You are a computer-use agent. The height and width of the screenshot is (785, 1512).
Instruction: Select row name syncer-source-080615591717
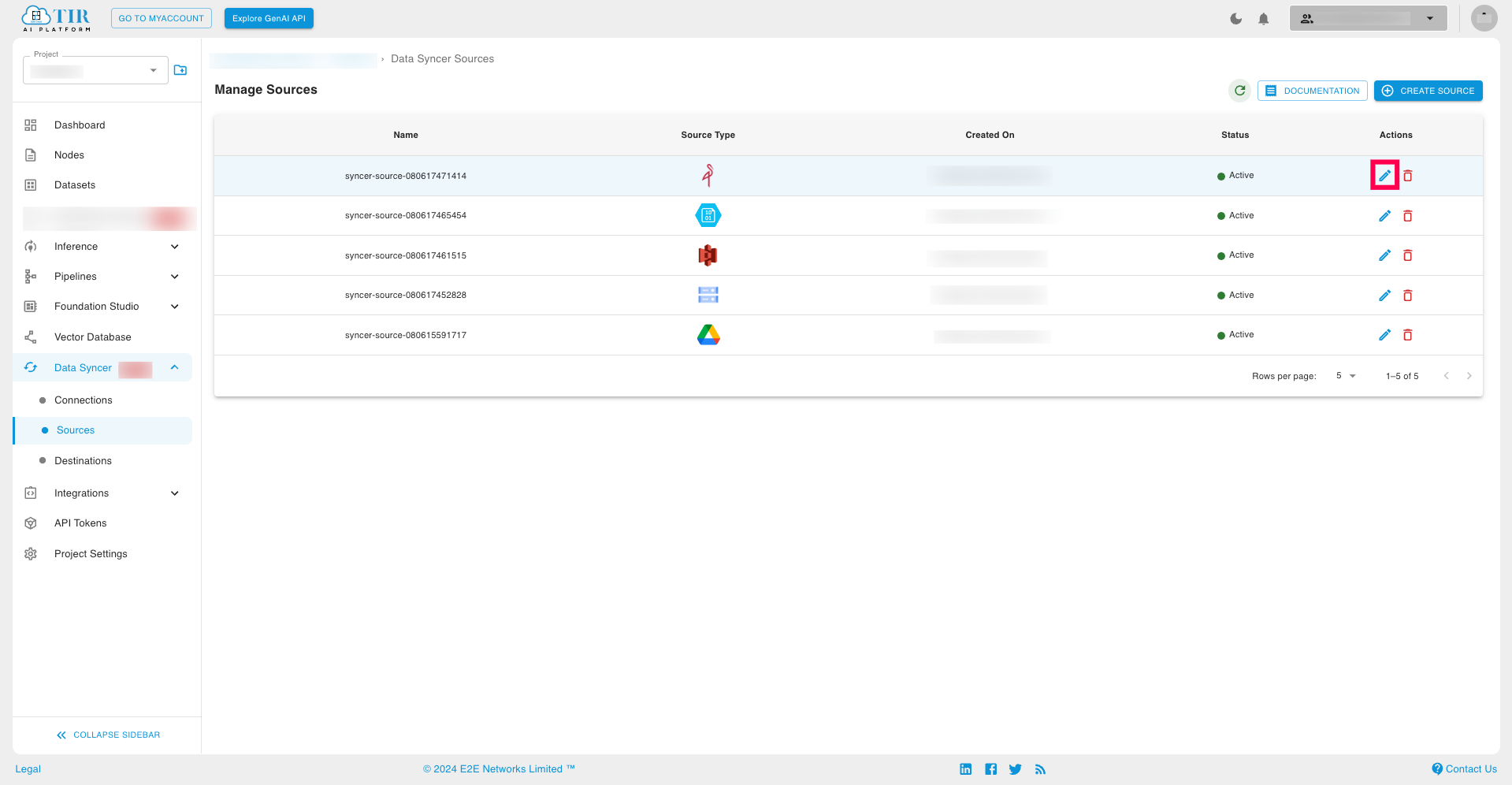pyautogui.click(x=406, y=335)
